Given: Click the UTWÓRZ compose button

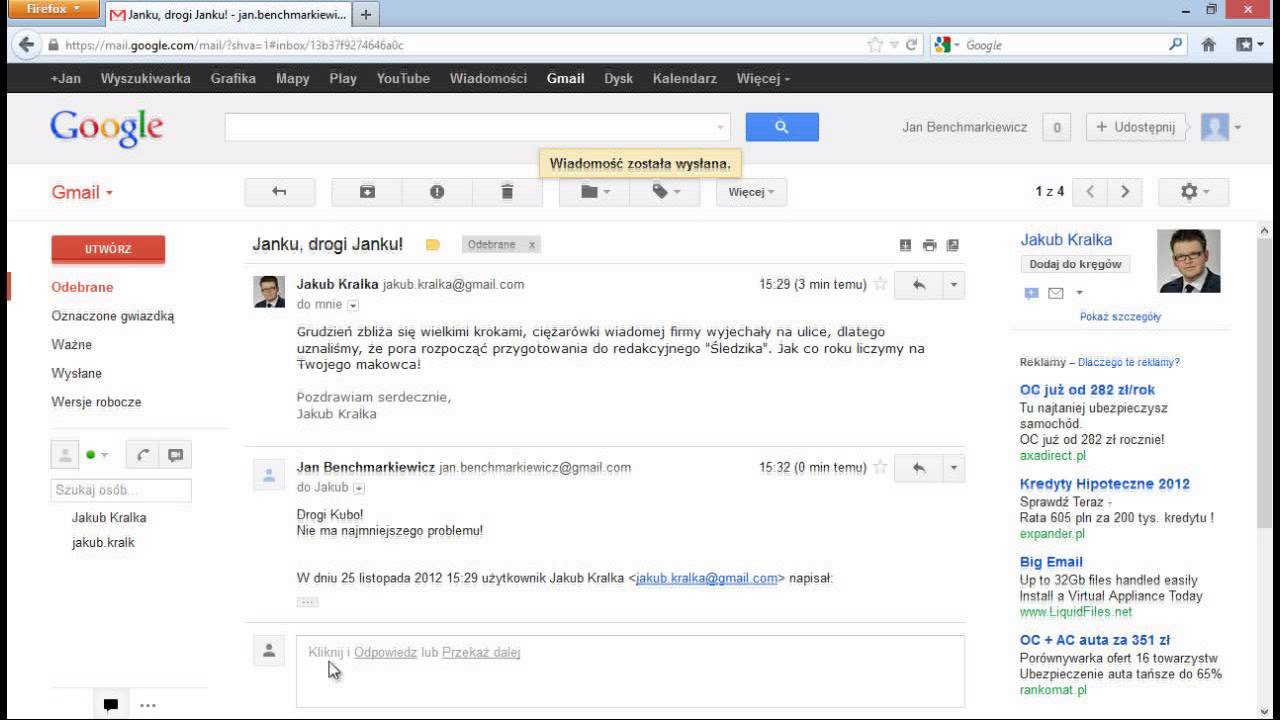Looking at the screenshot, I should point(108,249).
